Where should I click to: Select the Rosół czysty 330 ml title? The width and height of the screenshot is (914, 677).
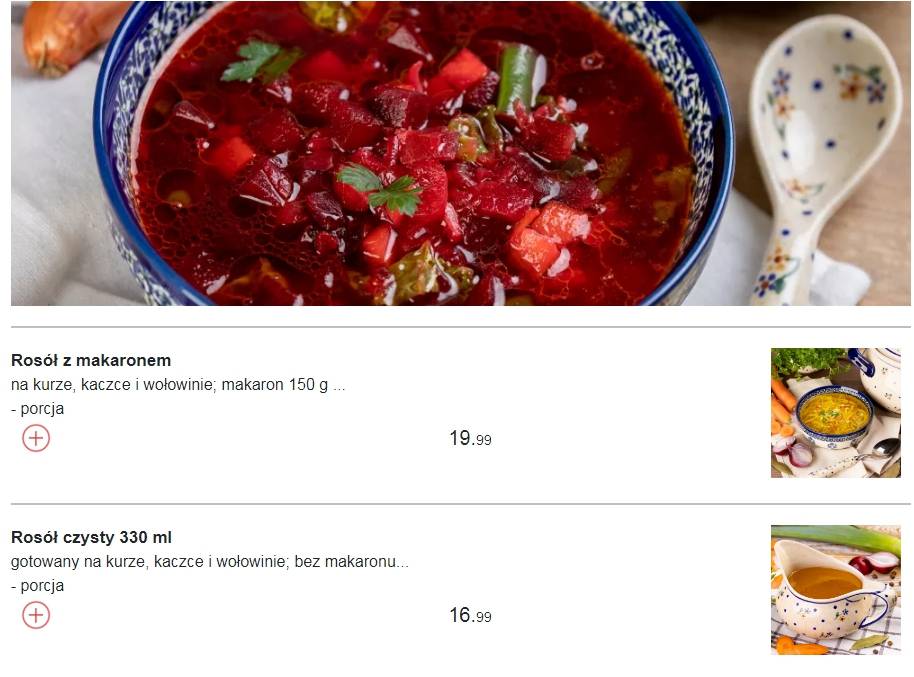tap(92, 538)
